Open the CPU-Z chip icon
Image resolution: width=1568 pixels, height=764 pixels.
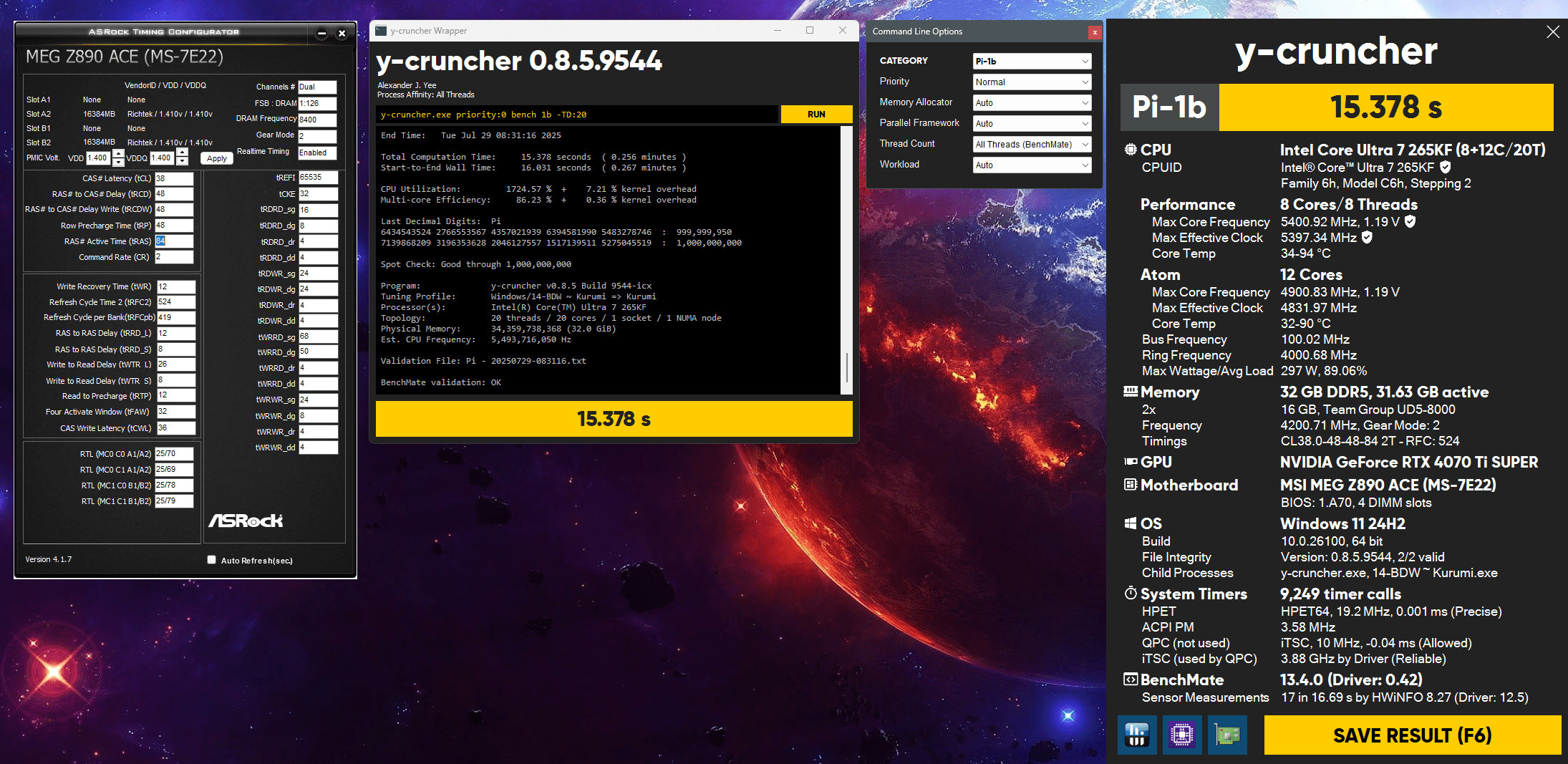pos(1182,735)
